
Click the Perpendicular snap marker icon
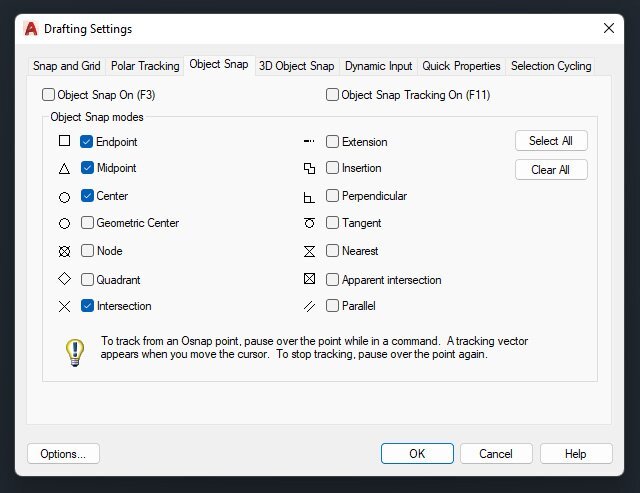coord(309,197)
